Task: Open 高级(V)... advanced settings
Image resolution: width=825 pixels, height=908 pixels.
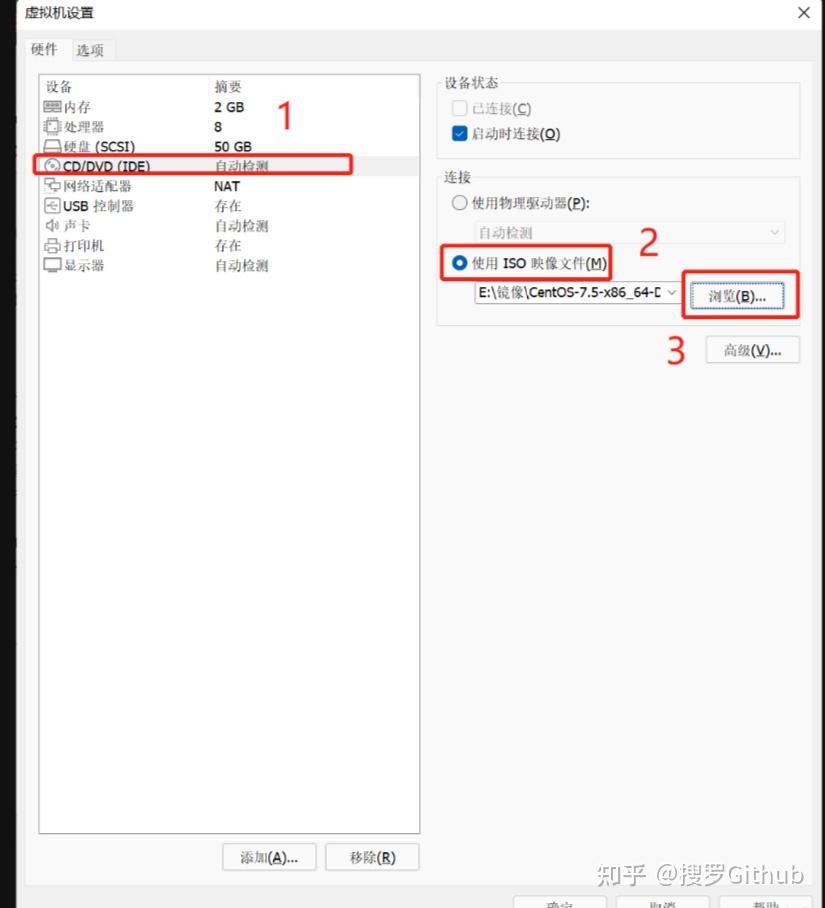Action: pyautogui.click(x=752, y=350)
